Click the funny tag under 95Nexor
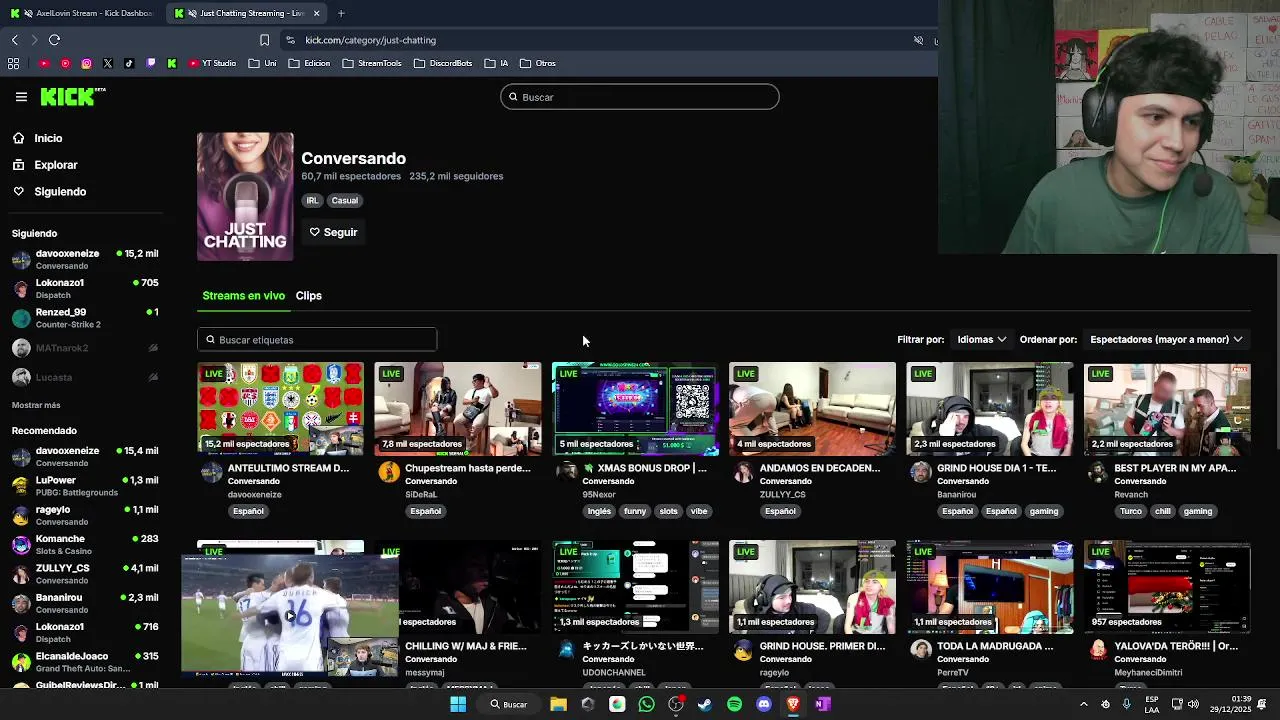This screenshot has width=1280, height=720. tap(635, 511)
